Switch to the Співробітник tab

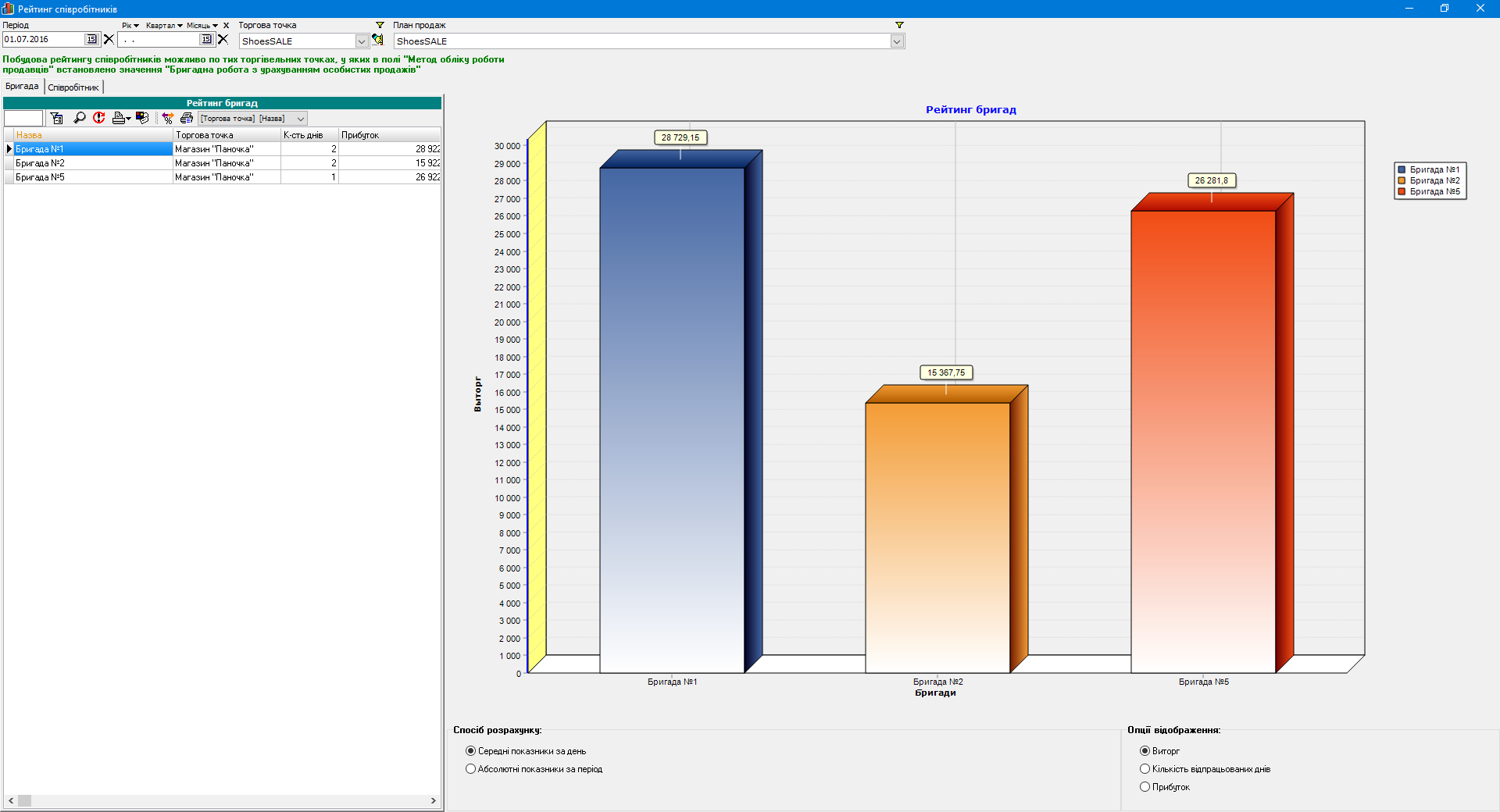coord(73,87)
